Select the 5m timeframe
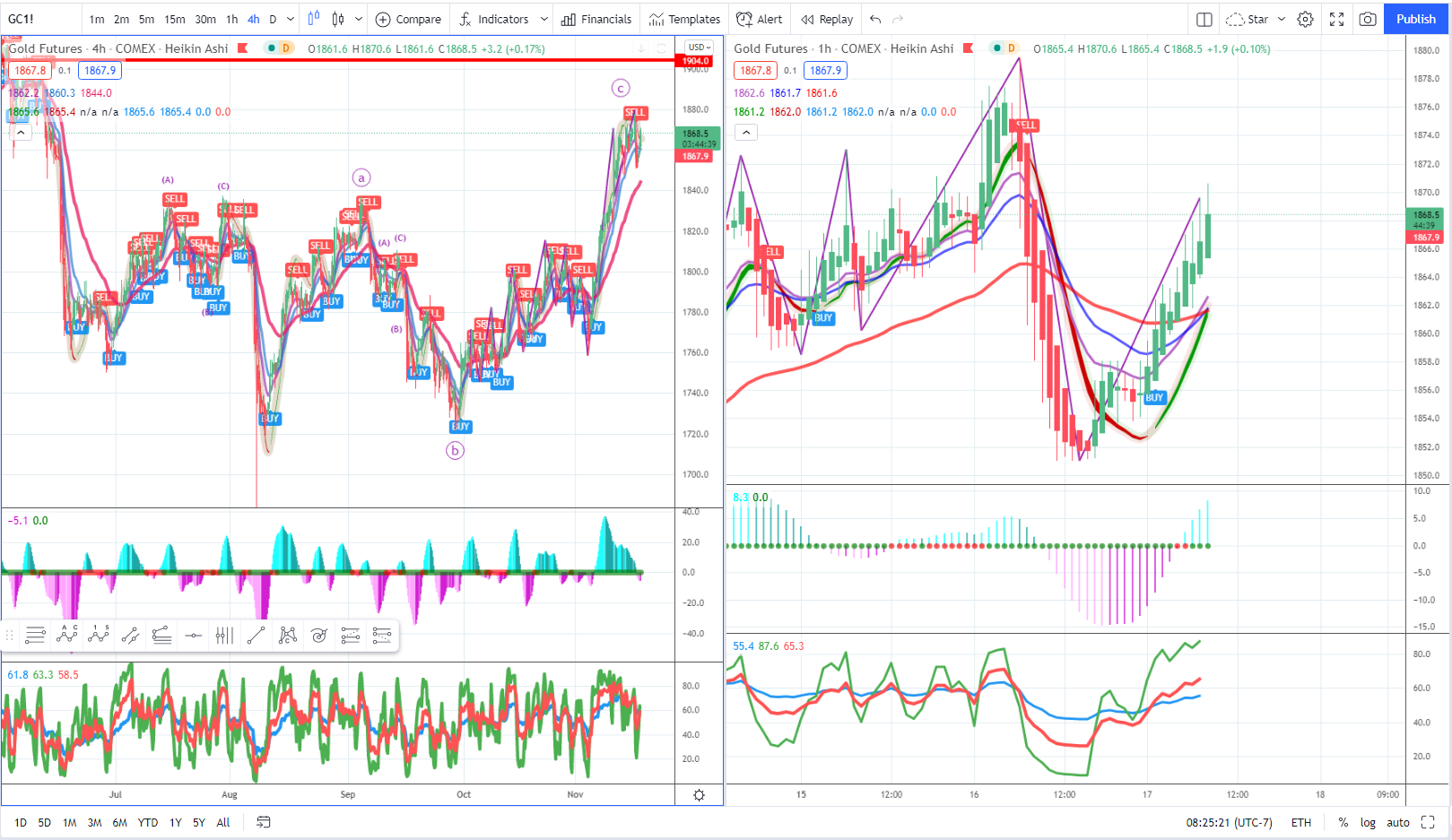Screen dimensions: 1452x840 click(146, 19)
